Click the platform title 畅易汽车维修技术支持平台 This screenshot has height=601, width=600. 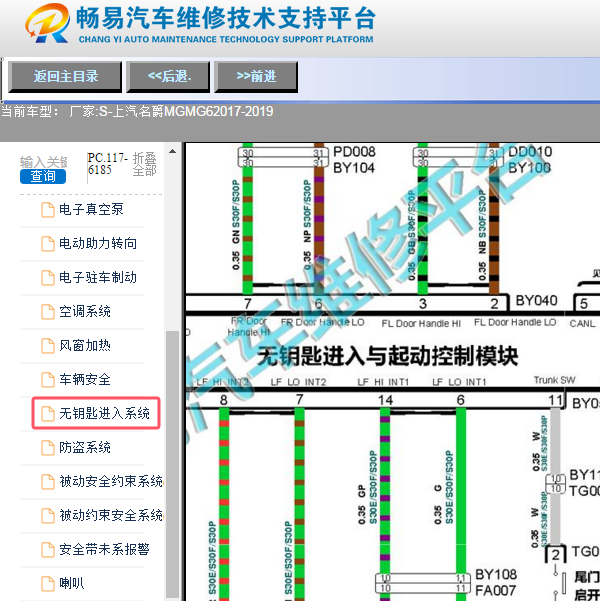click(226, 18)
